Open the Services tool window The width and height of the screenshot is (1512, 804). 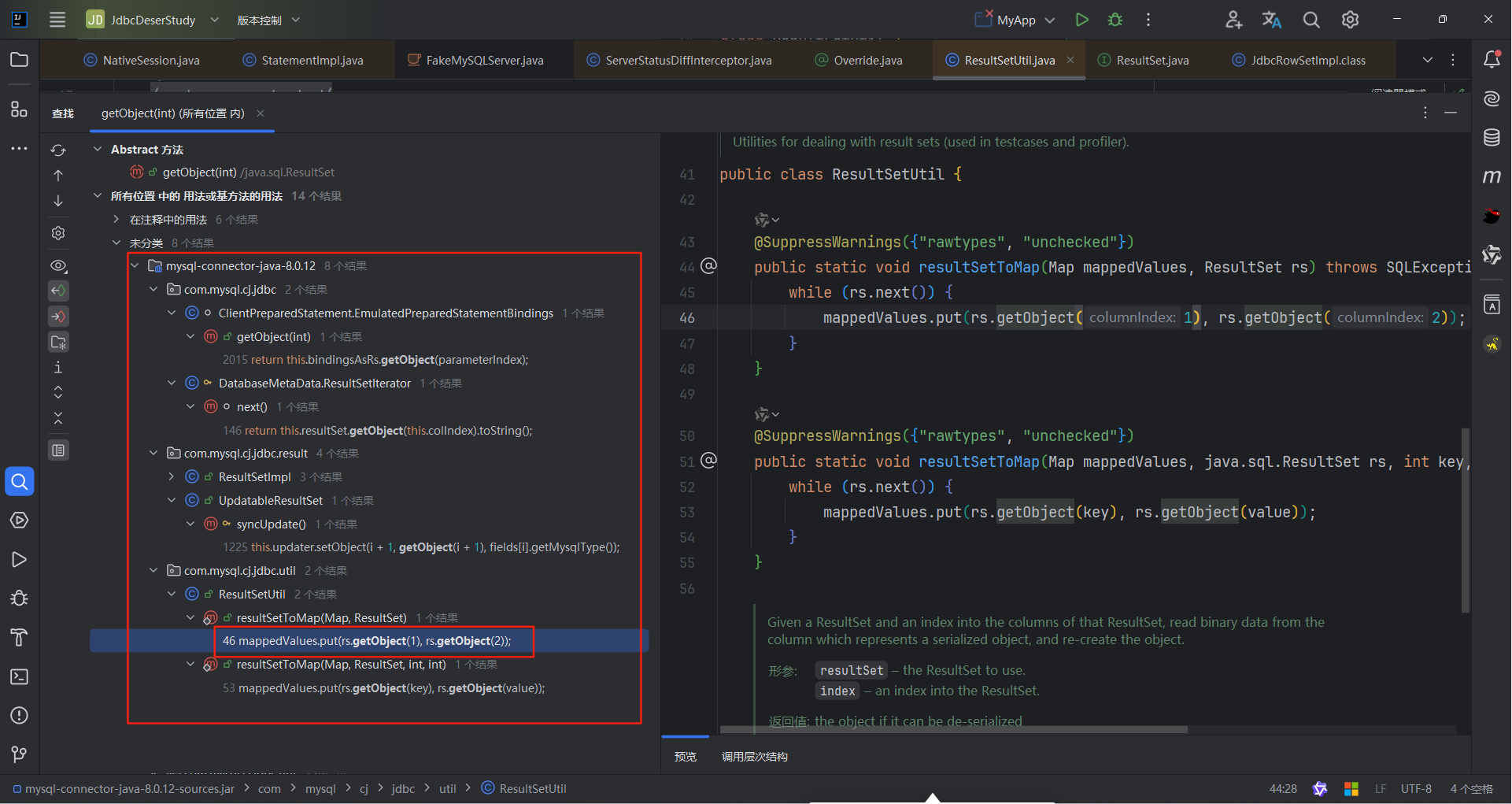click(19, 521)
